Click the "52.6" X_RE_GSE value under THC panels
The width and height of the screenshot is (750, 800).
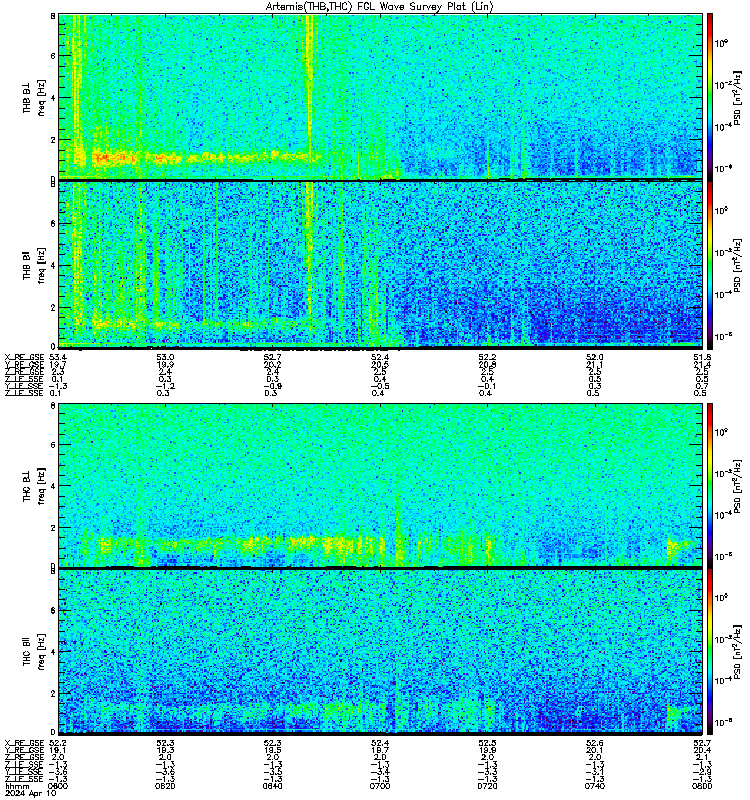[x=594, y=743]
